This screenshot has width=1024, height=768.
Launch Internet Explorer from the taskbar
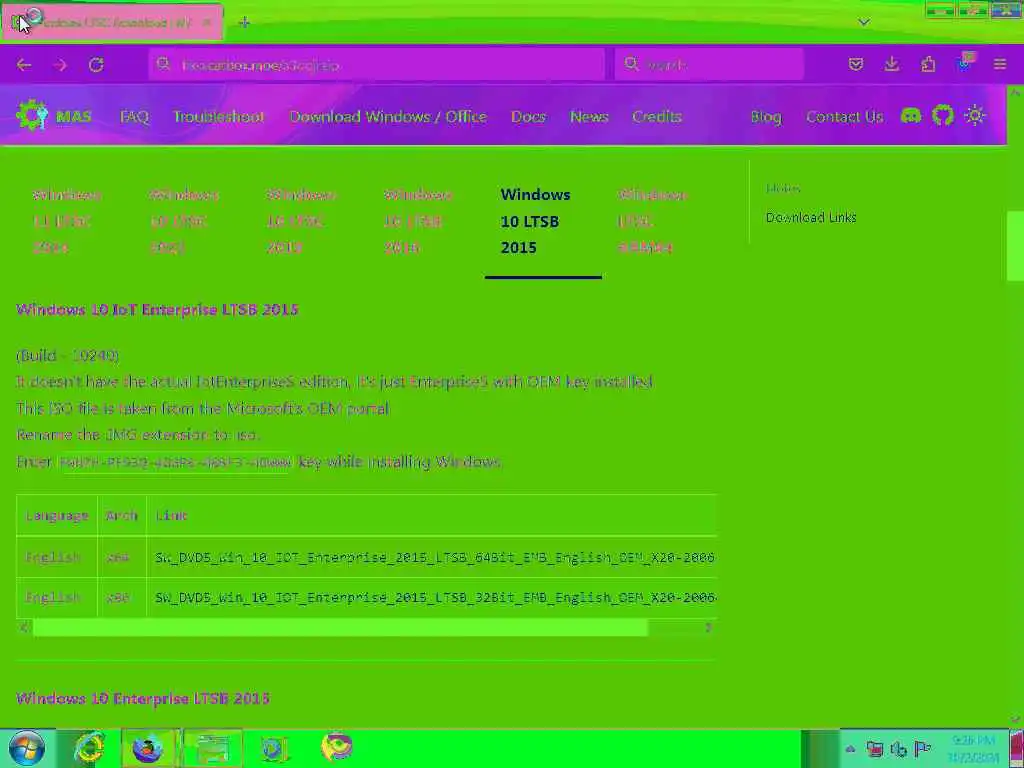pos(89,748)
